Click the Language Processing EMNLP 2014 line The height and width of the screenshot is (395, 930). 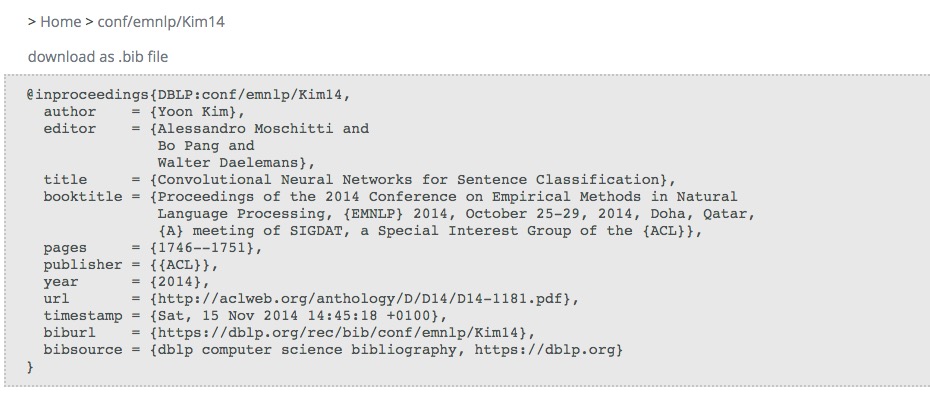click(x=456, y=214)
